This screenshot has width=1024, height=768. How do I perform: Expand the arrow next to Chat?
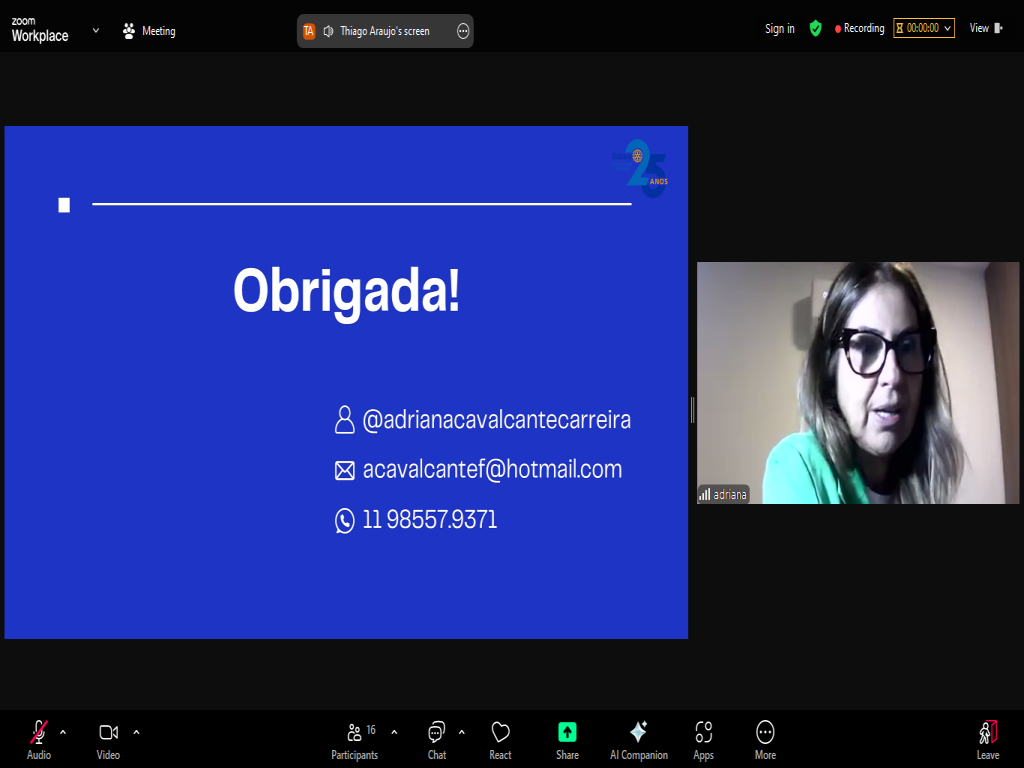coord(461,731)
